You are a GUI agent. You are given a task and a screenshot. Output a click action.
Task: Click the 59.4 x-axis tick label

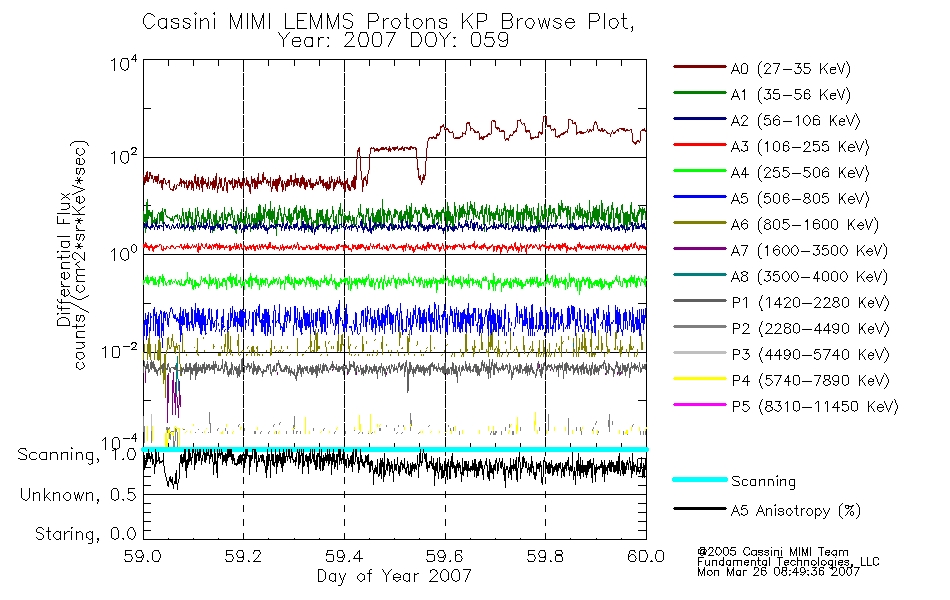click(345, 556)
